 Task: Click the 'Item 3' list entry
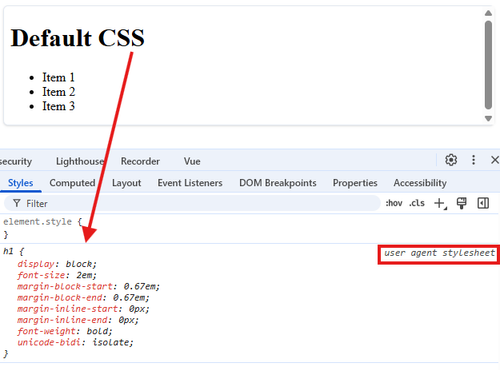click(x=59, y=106)
